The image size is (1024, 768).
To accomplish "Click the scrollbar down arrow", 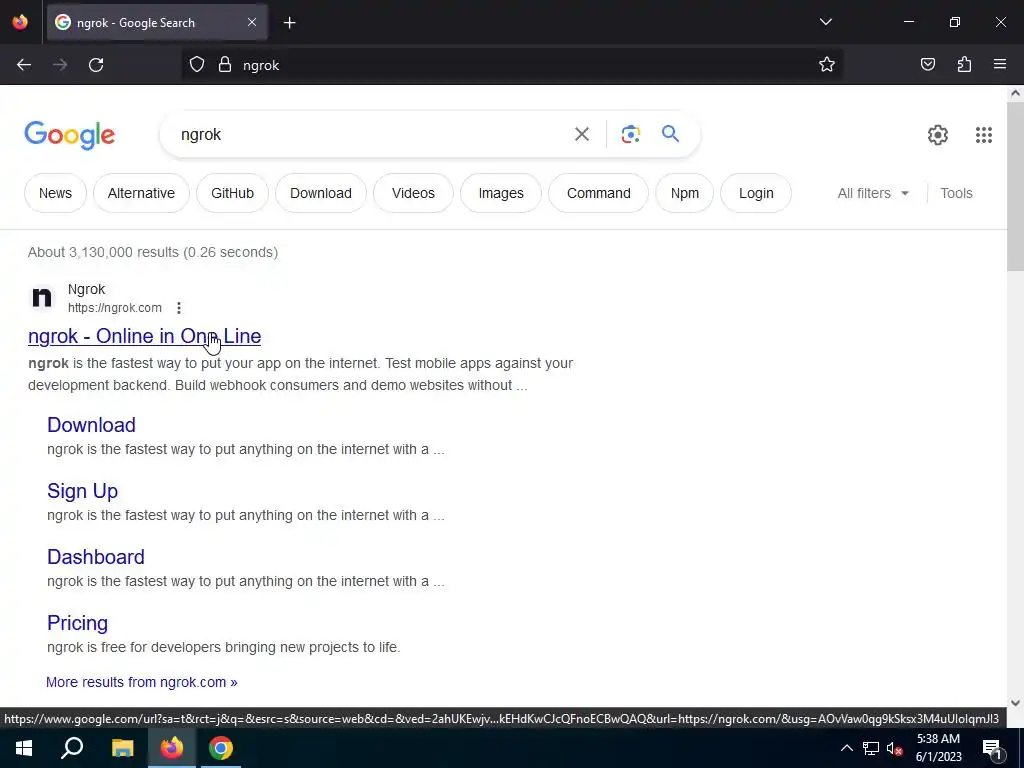I will point(1015,703).
